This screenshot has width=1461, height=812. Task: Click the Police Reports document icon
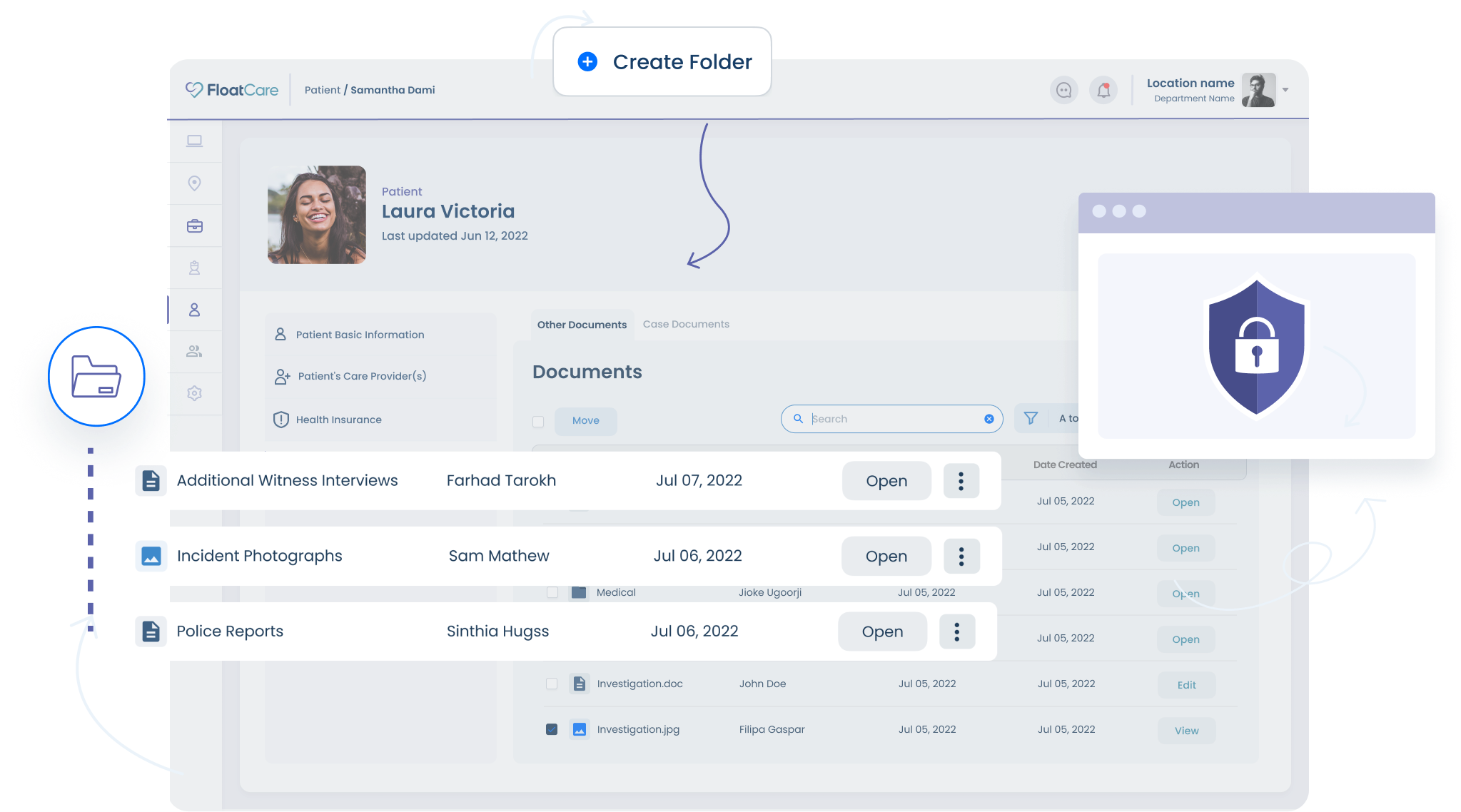pyautogui.click(x=151, y=631)
